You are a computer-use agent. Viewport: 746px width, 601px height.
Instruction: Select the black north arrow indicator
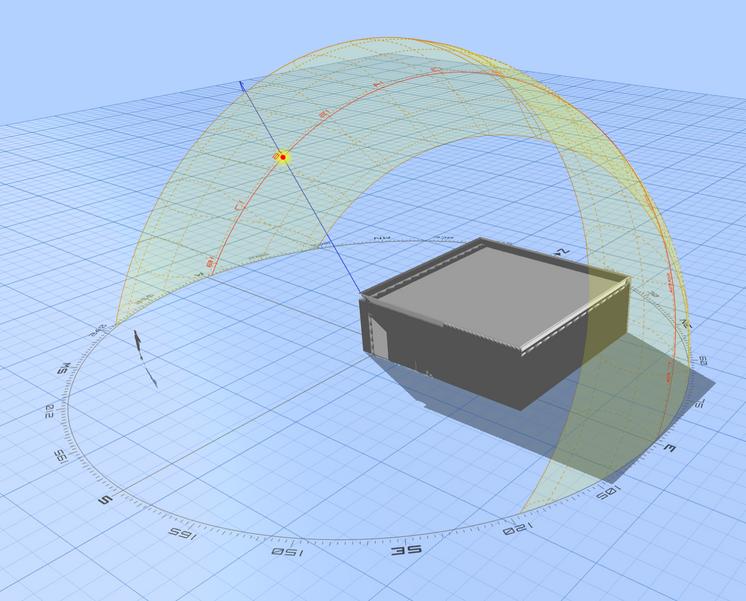pos(145,359)
